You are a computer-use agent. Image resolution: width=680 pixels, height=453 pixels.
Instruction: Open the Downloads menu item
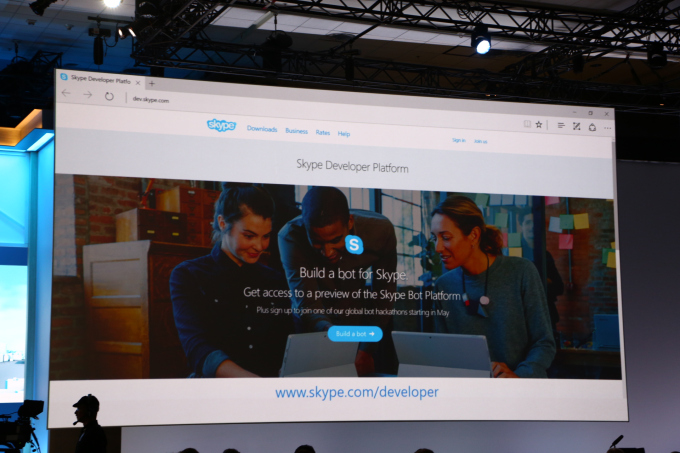pos(262,129)
